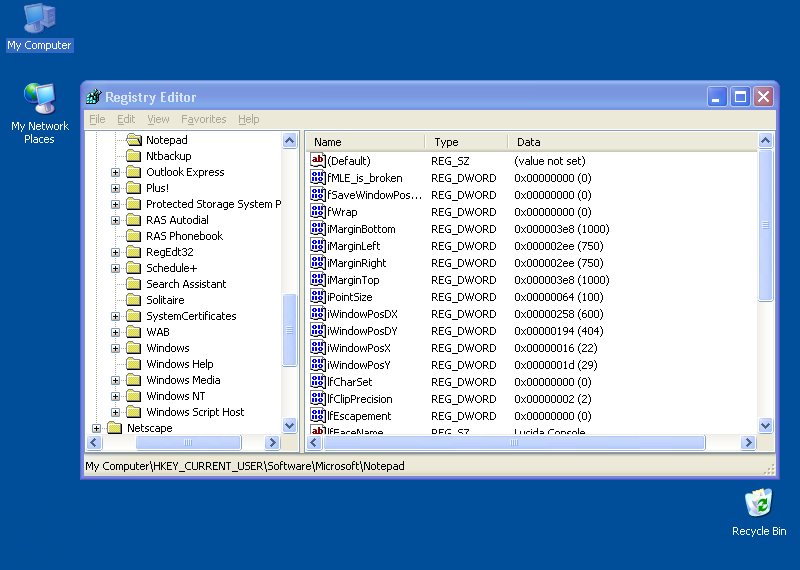
Task: Click the data 0x00000064 (100)
Action: [559, 297]
